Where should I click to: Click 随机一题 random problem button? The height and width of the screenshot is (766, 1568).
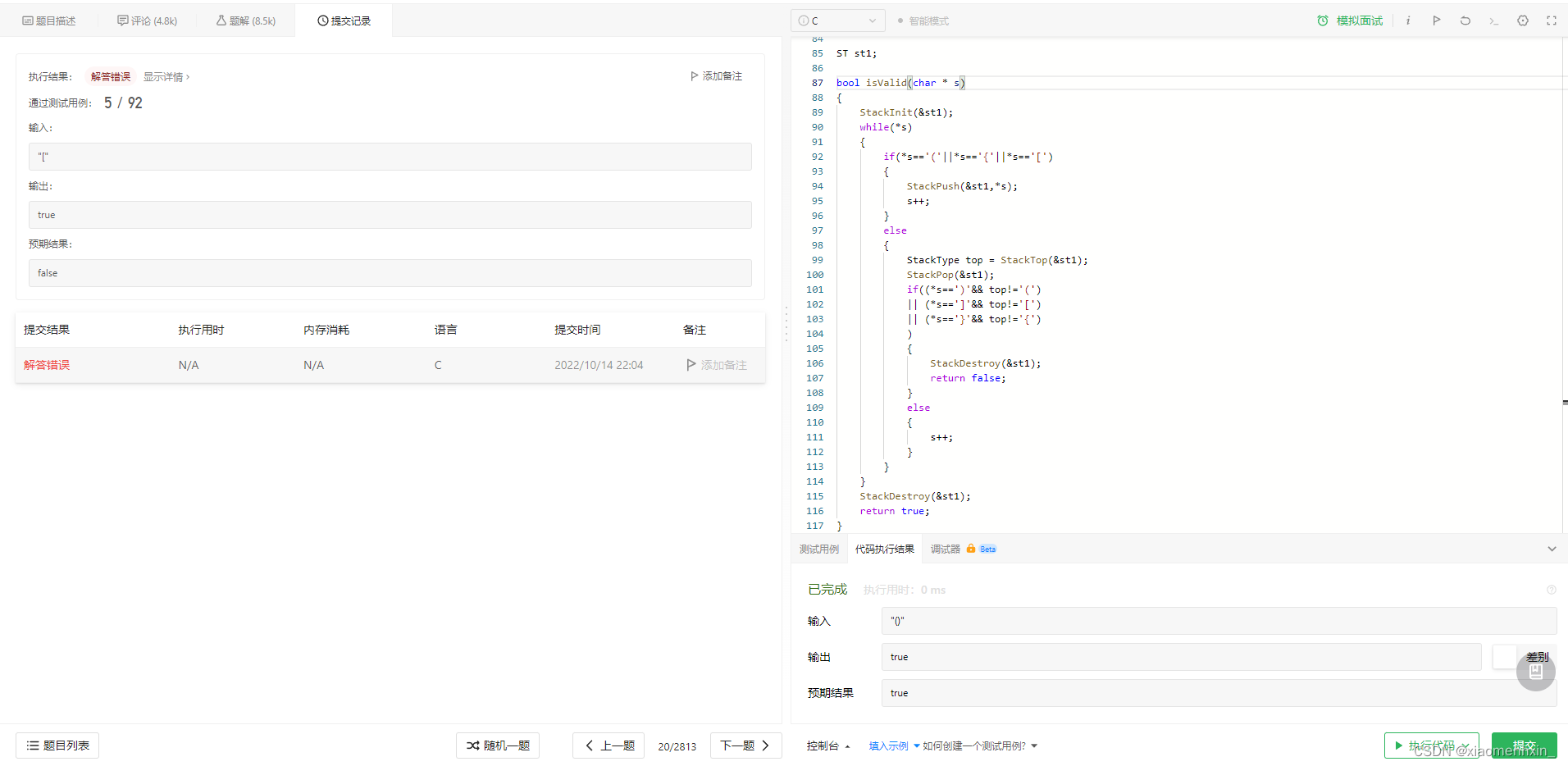[498, 745]
